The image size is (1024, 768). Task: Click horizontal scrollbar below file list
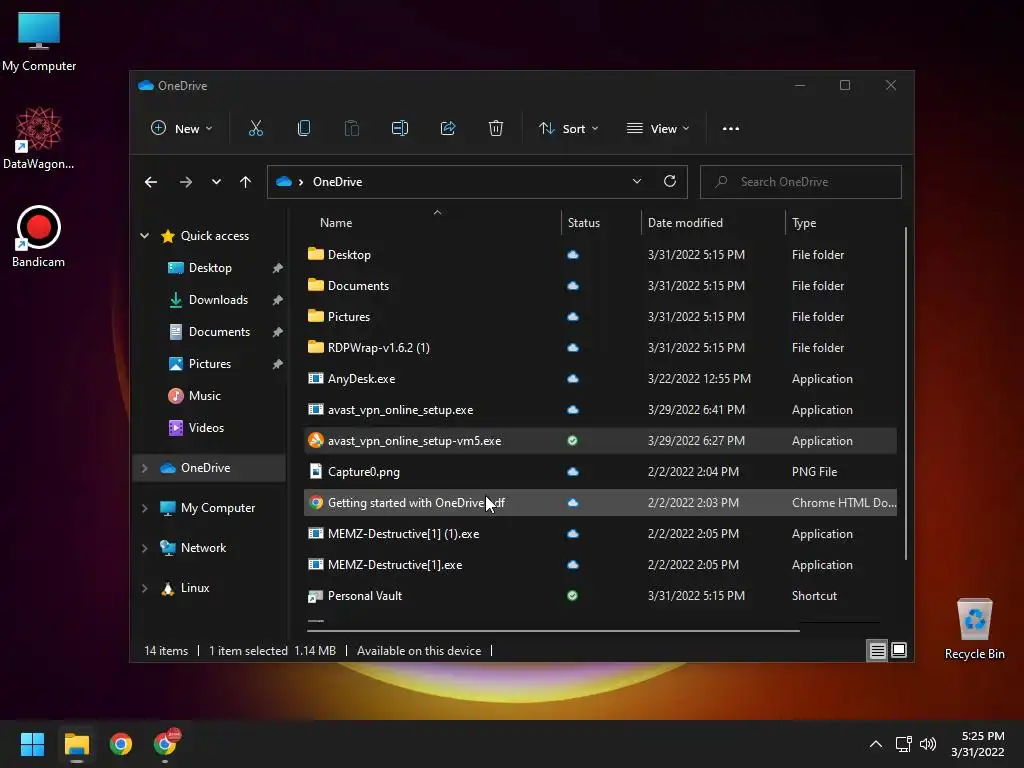click(554, 631)
